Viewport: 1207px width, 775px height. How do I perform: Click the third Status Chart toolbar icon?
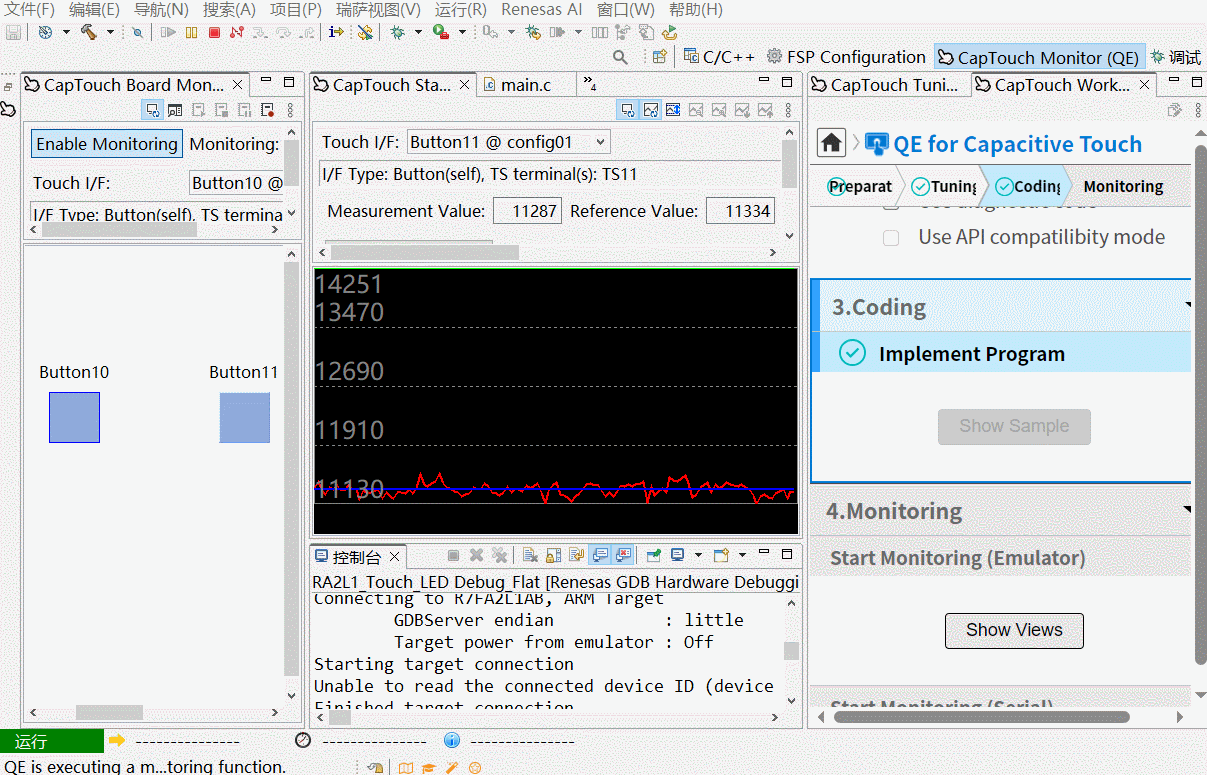(x=673, y=110)
